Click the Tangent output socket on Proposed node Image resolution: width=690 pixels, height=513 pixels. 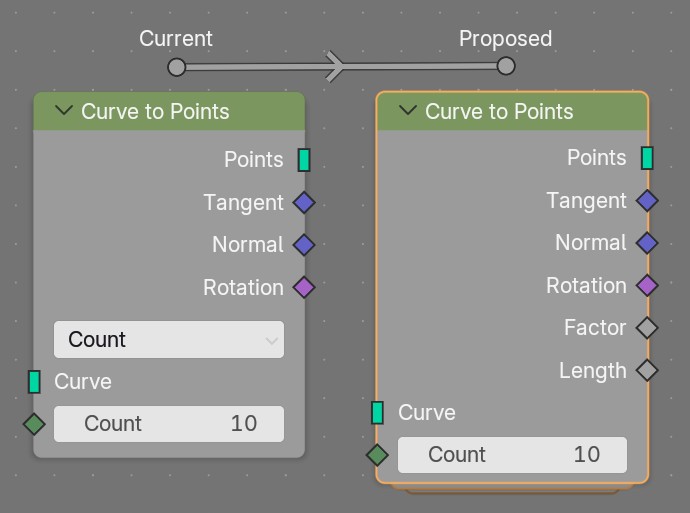647,201
